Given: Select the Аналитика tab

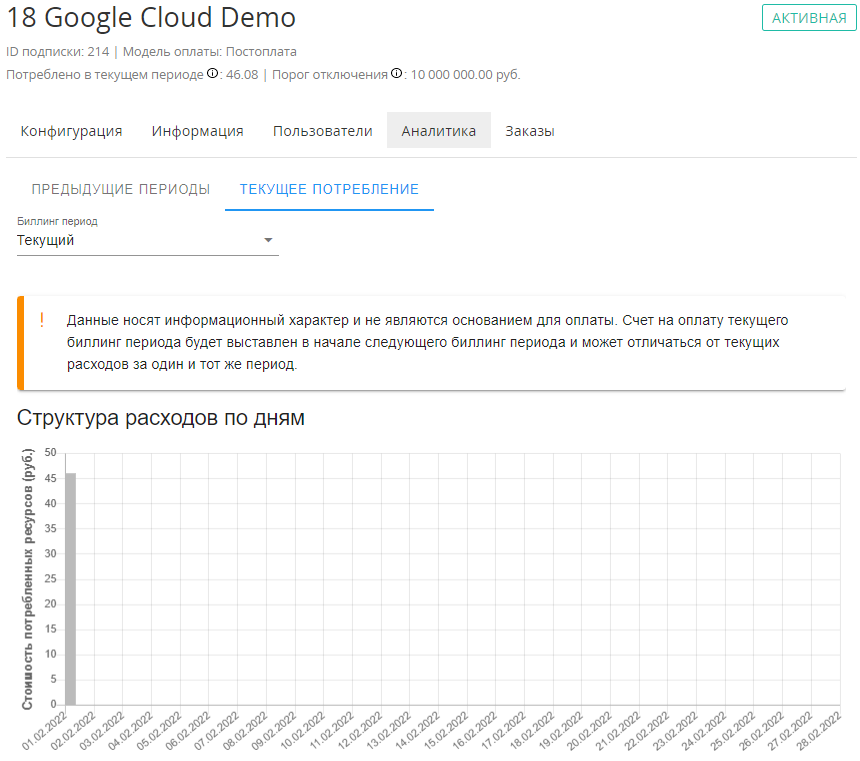Looking at the screenshot, I should coord(439,131).
